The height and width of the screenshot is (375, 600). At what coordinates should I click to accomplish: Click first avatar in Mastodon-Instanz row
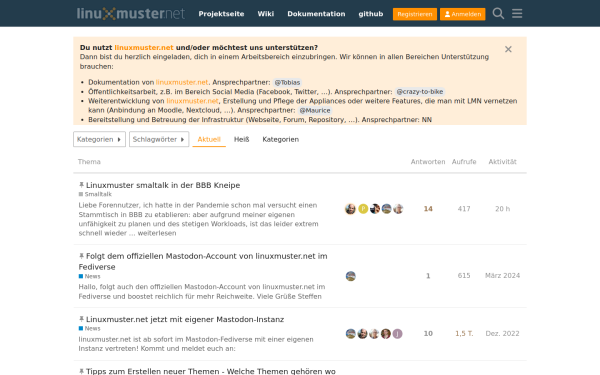click(351, 334)
